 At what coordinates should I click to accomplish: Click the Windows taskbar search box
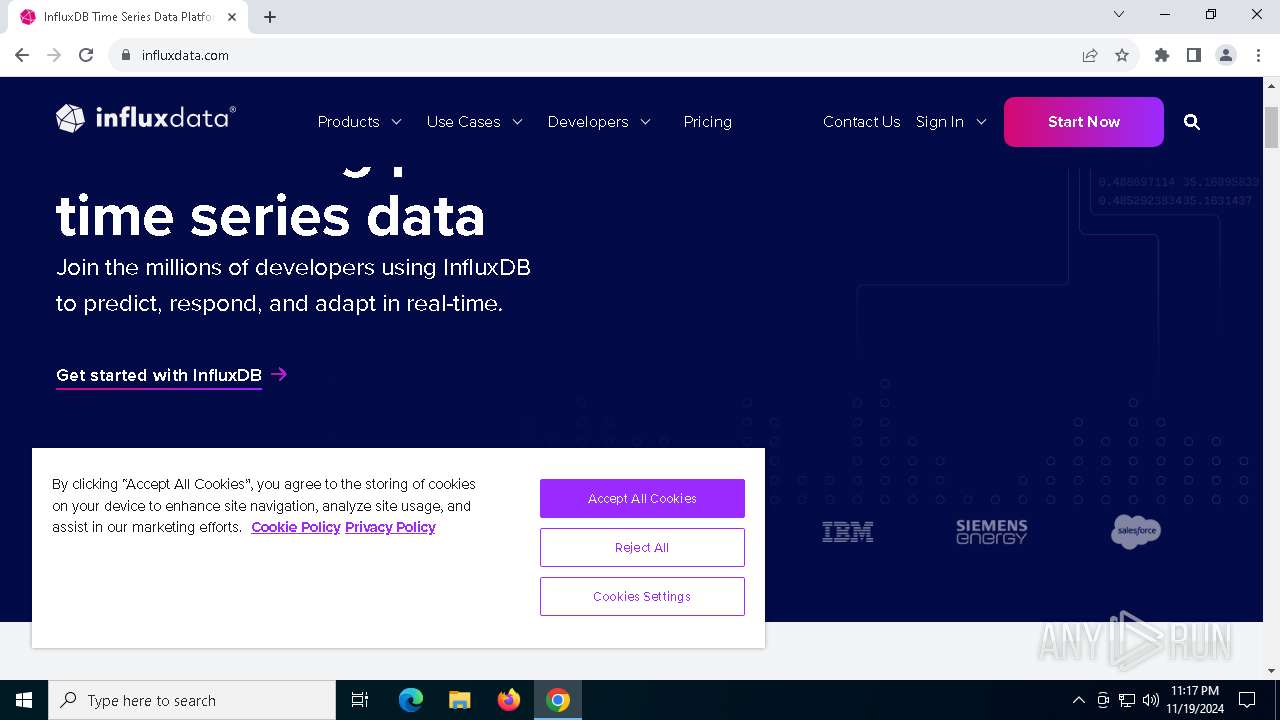tap(192, 700)
